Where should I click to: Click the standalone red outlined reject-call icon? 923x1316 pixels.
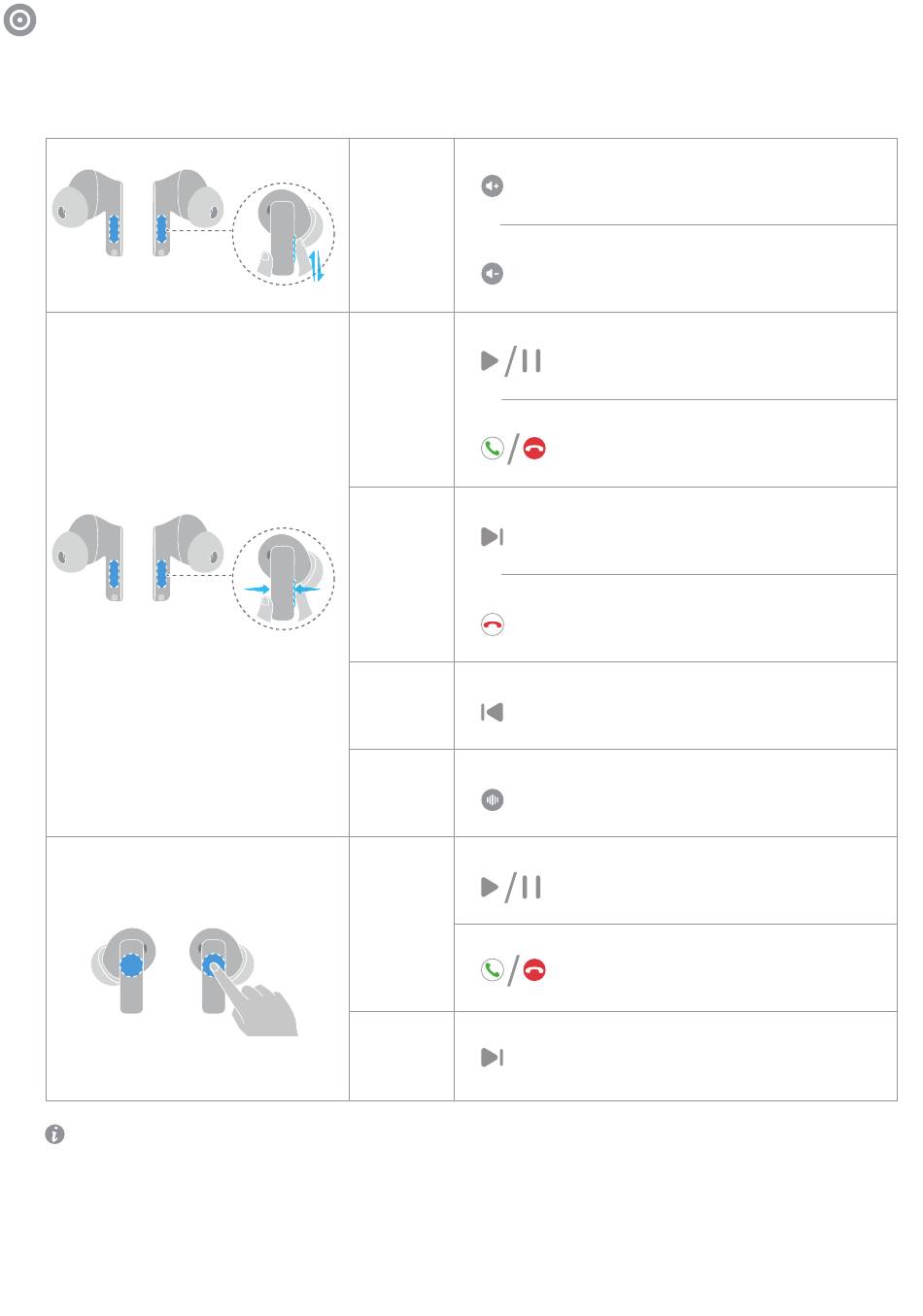pos(493,624)
